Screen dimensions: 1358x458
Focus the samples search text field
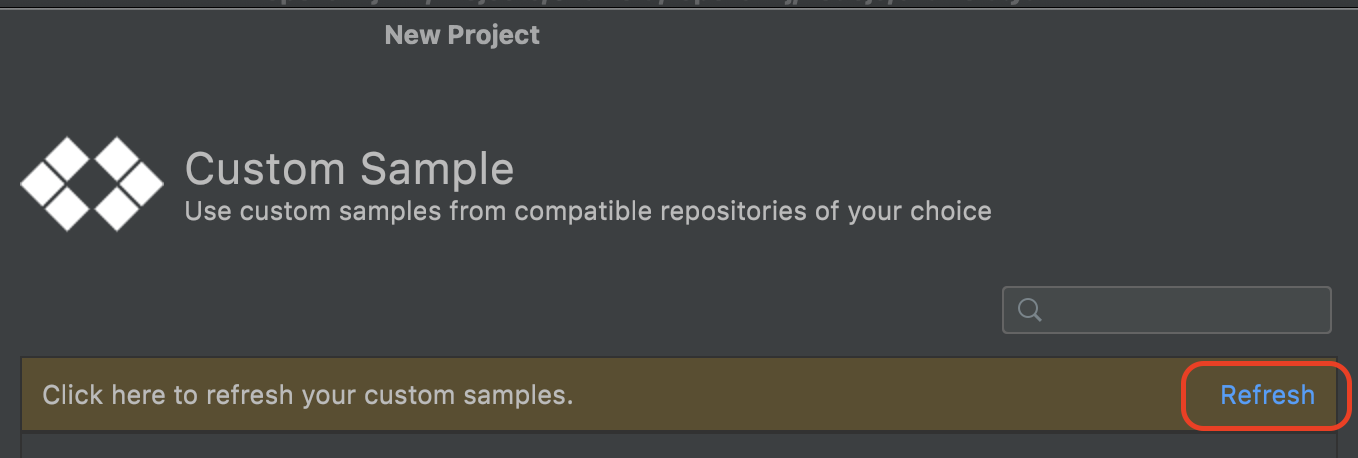coord(1180,310)
